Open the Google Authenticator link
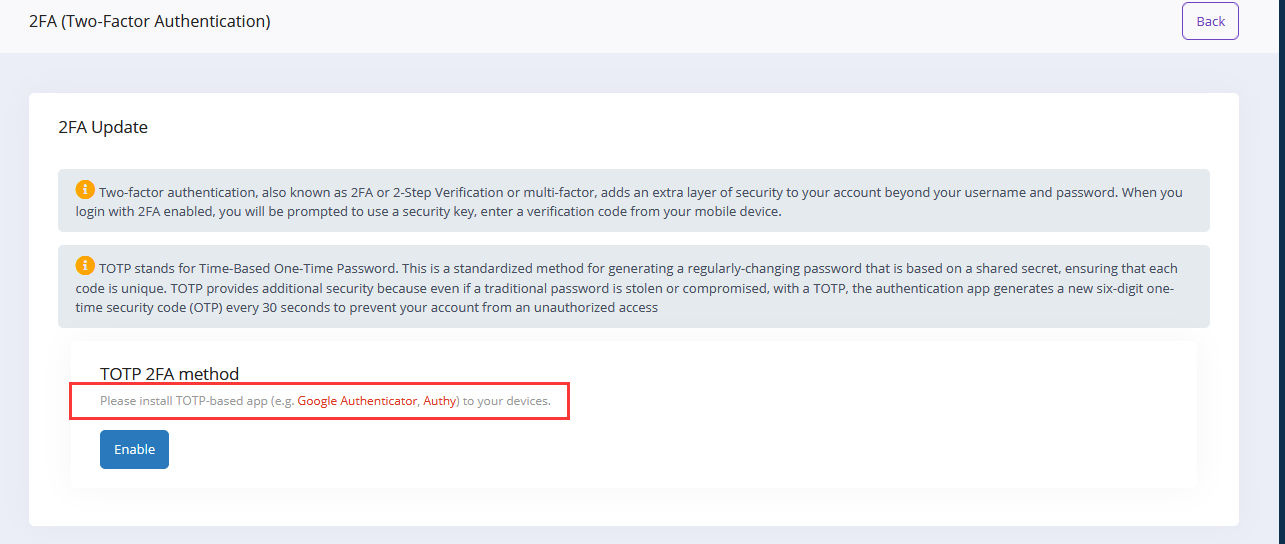 (x=357, y=401)
